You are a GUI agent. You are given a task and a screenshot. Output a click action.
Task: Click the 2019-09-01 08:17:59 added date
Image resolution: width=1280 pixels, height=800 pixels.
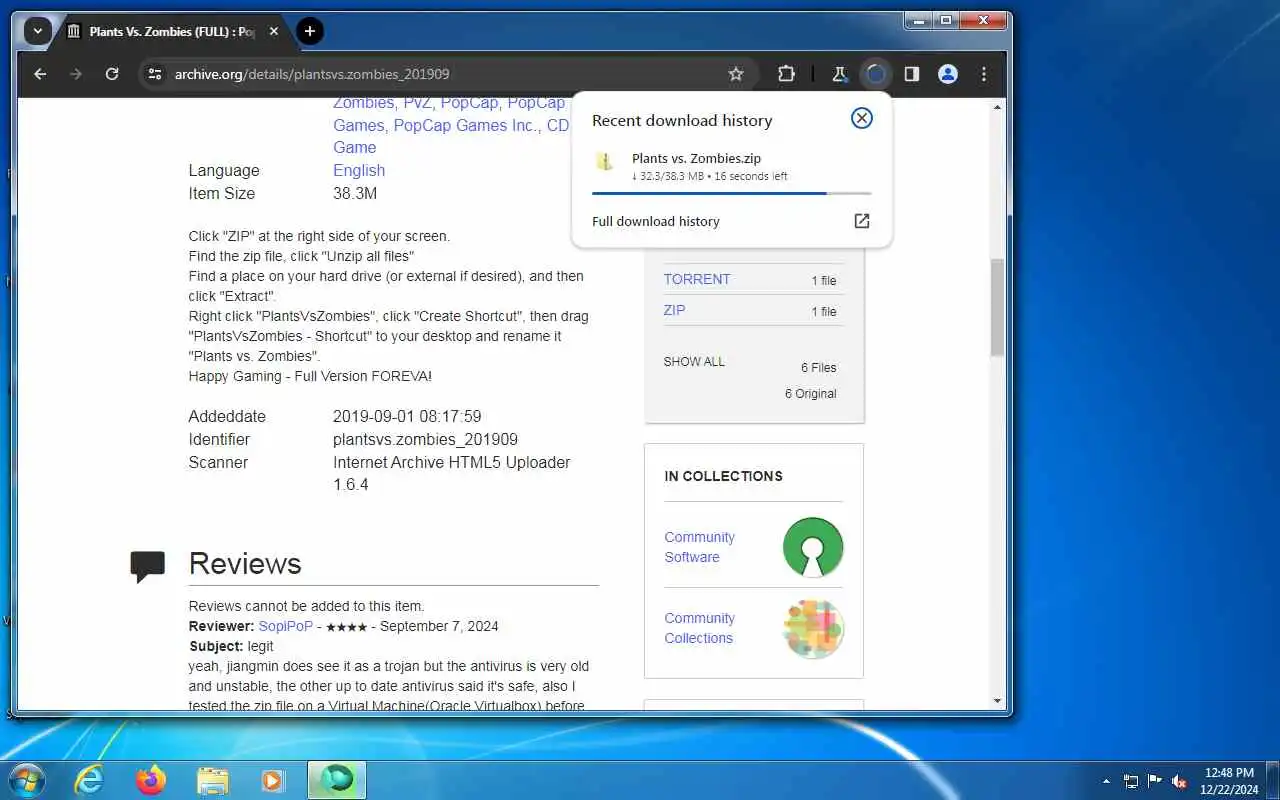pos(407,416)
